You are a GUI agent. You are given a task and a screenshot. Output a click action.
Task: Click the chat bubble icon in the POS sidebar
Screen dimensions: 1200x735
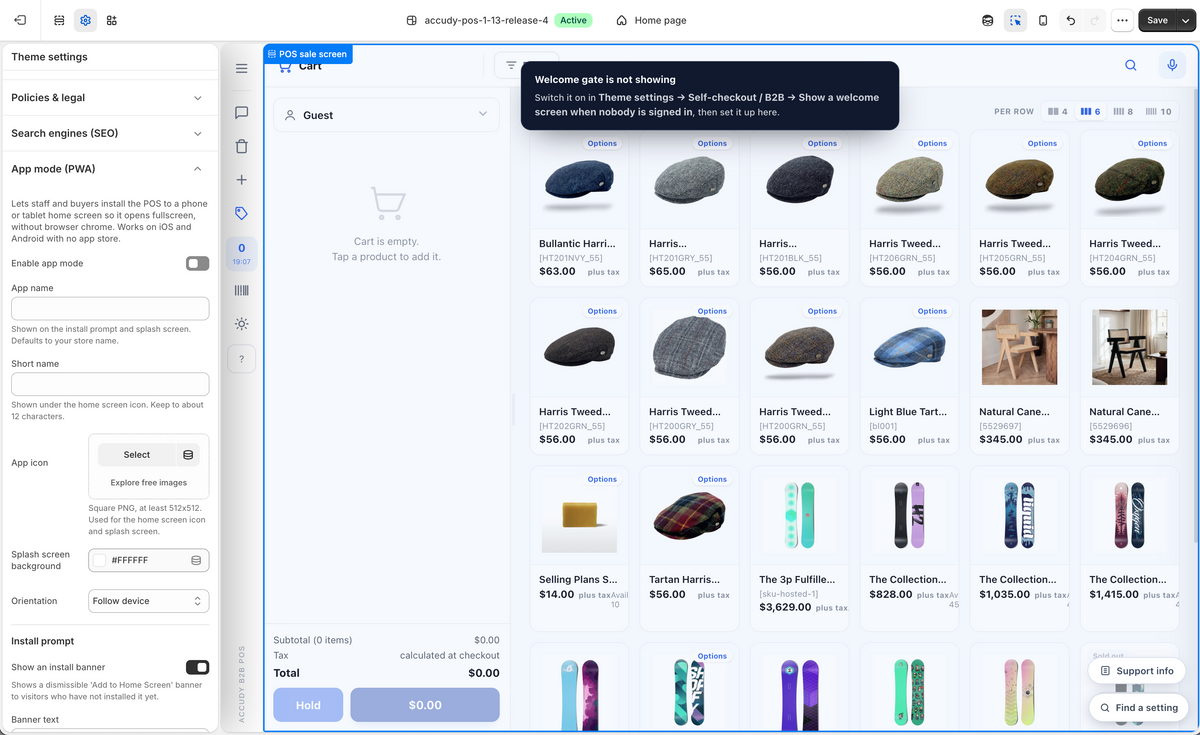click(x=241, y=113)
